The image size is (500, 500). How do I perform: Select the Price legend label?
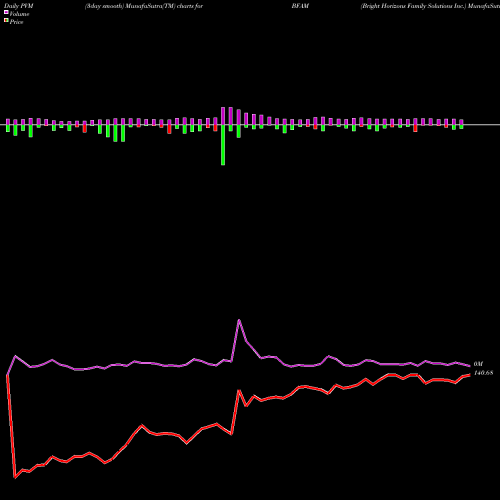tap(16, 22)
